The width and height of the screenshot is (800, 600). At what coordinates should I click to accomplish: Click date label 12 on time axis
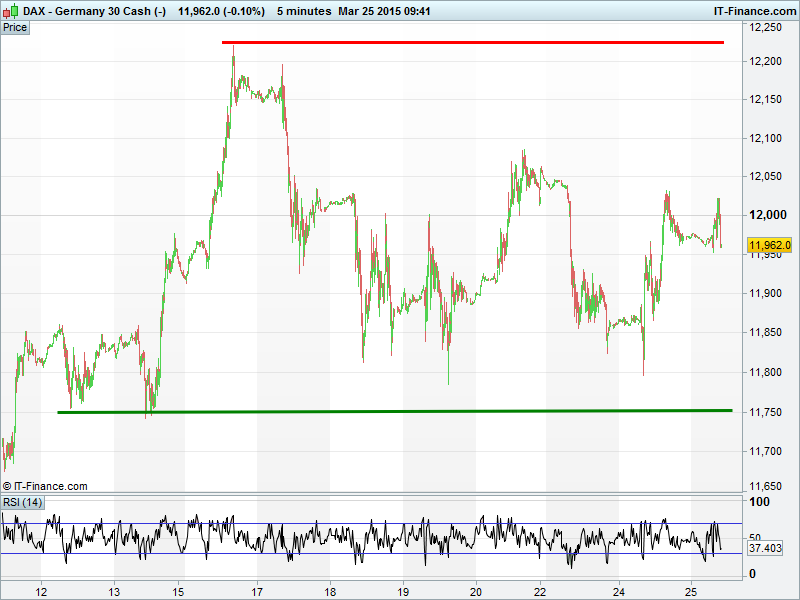[x=40, y=590]
